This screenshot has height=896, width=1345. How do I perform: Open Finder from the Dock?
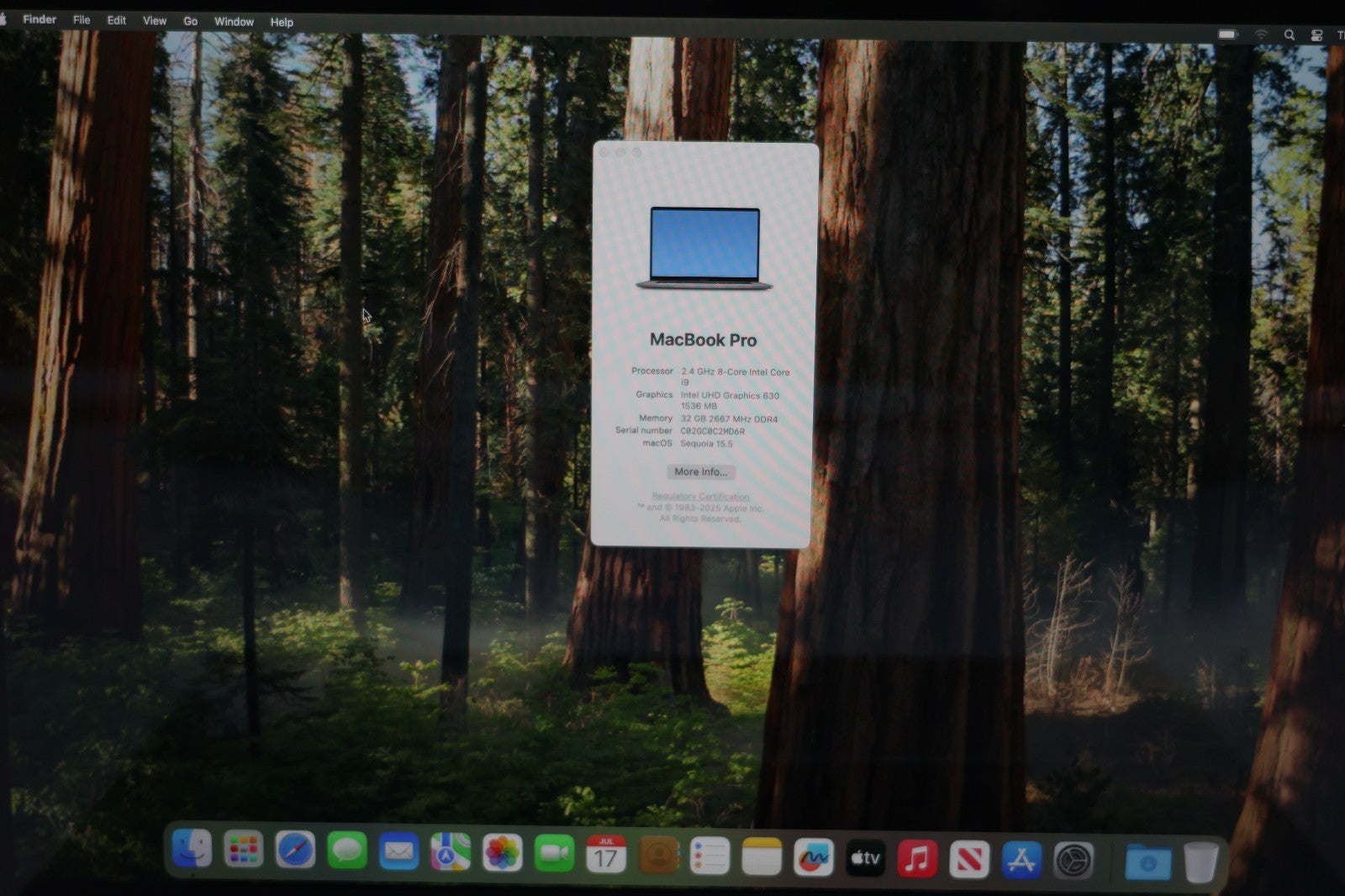click(192, 848)
